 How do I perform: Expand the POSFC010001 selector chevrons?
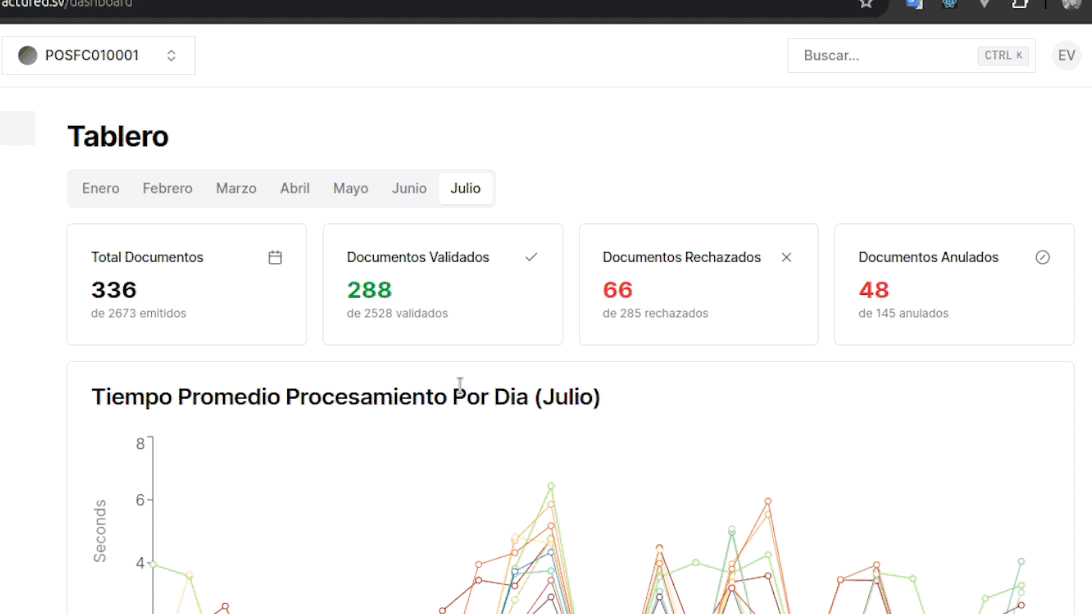[171, 56]
